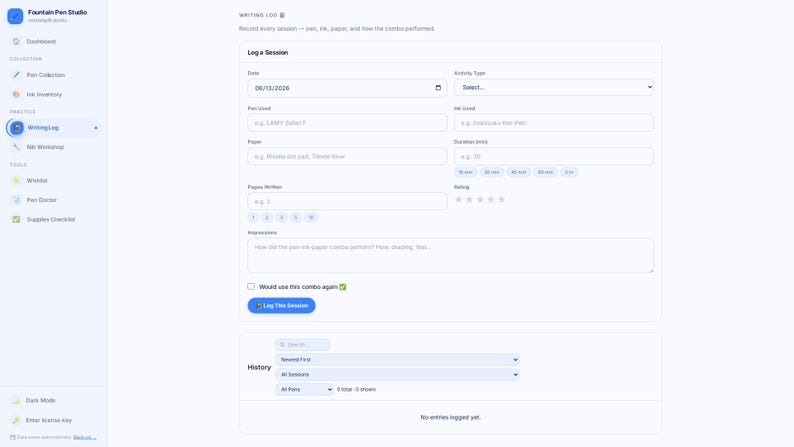Focus the Duration (min) input
794x447 pixels.
[x=553, y=156]
